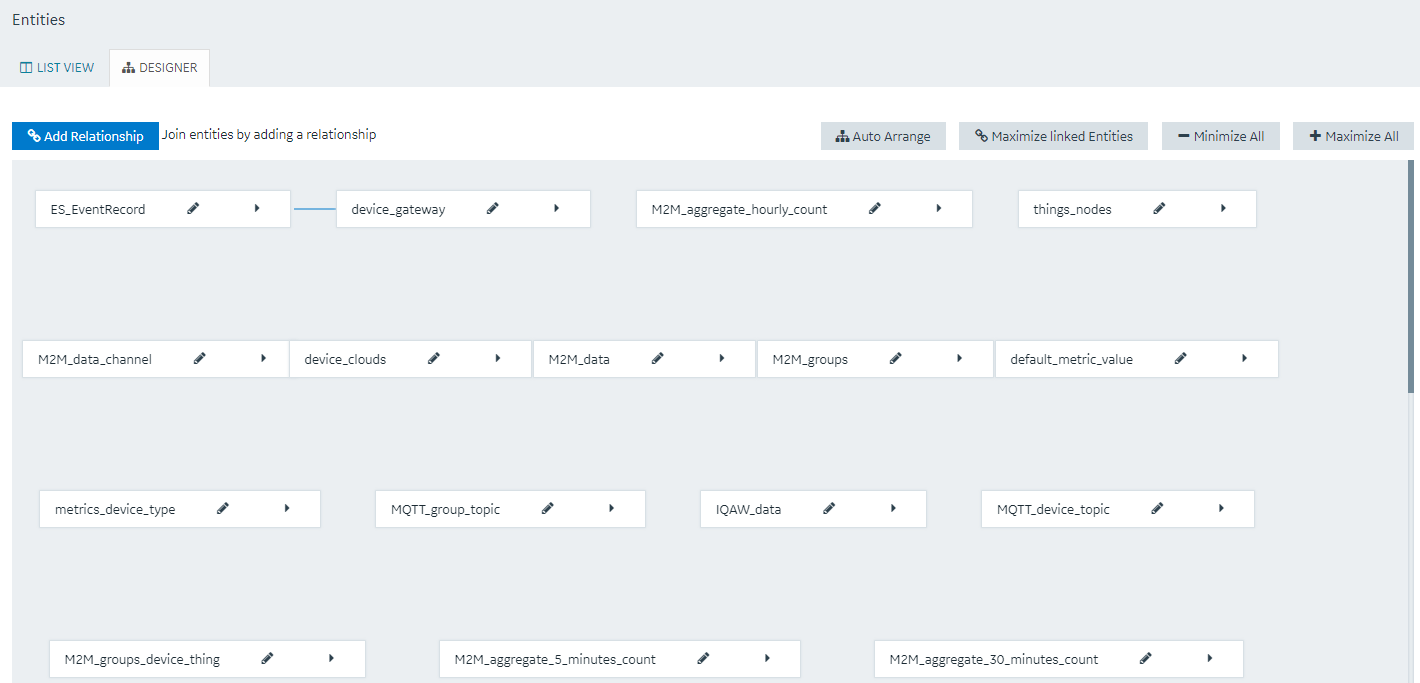
Task: Expand MQTT_device_topic entity arrow
Action: [x=1221, y=508]
